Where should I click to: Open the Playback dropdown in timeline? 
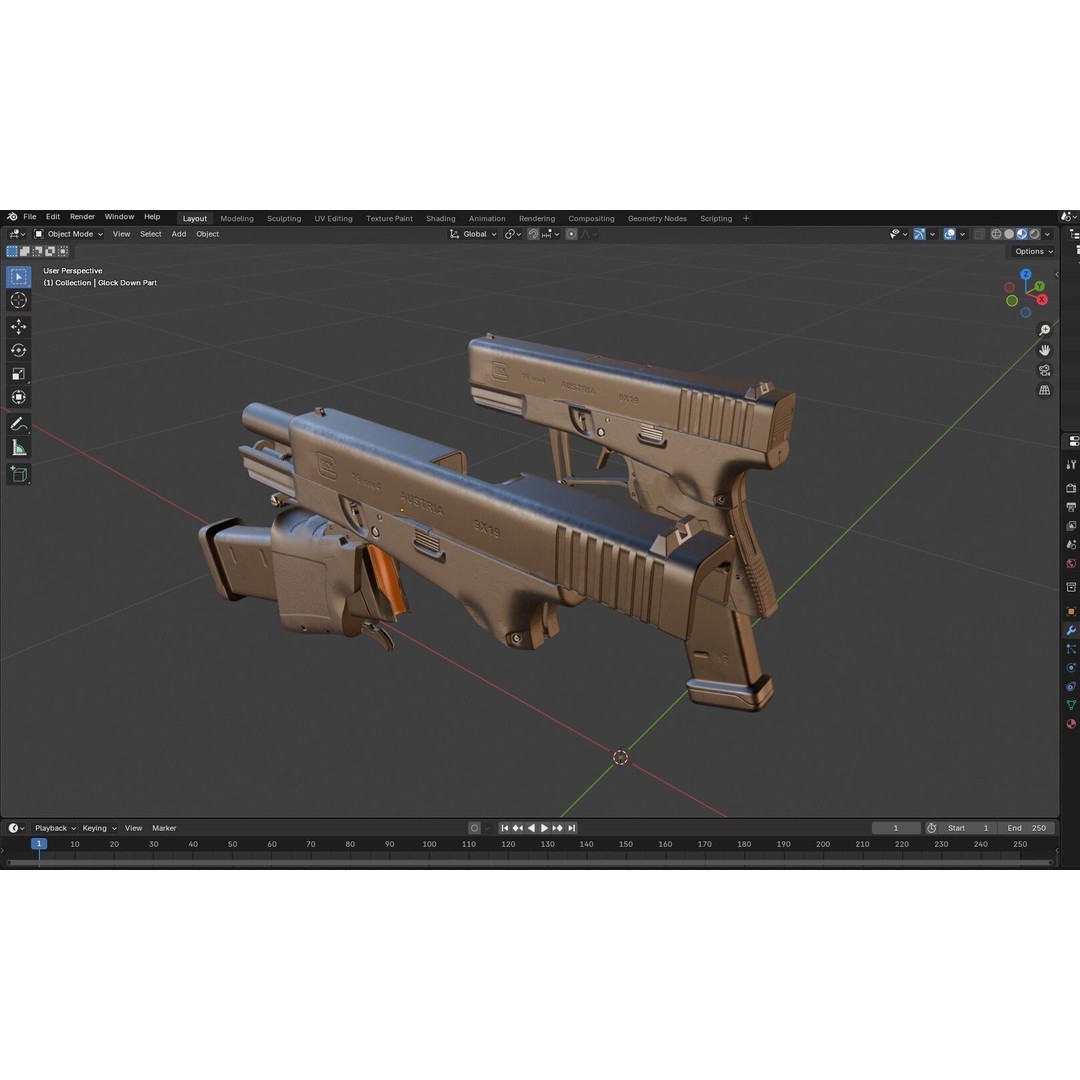[x=55, y=828]
